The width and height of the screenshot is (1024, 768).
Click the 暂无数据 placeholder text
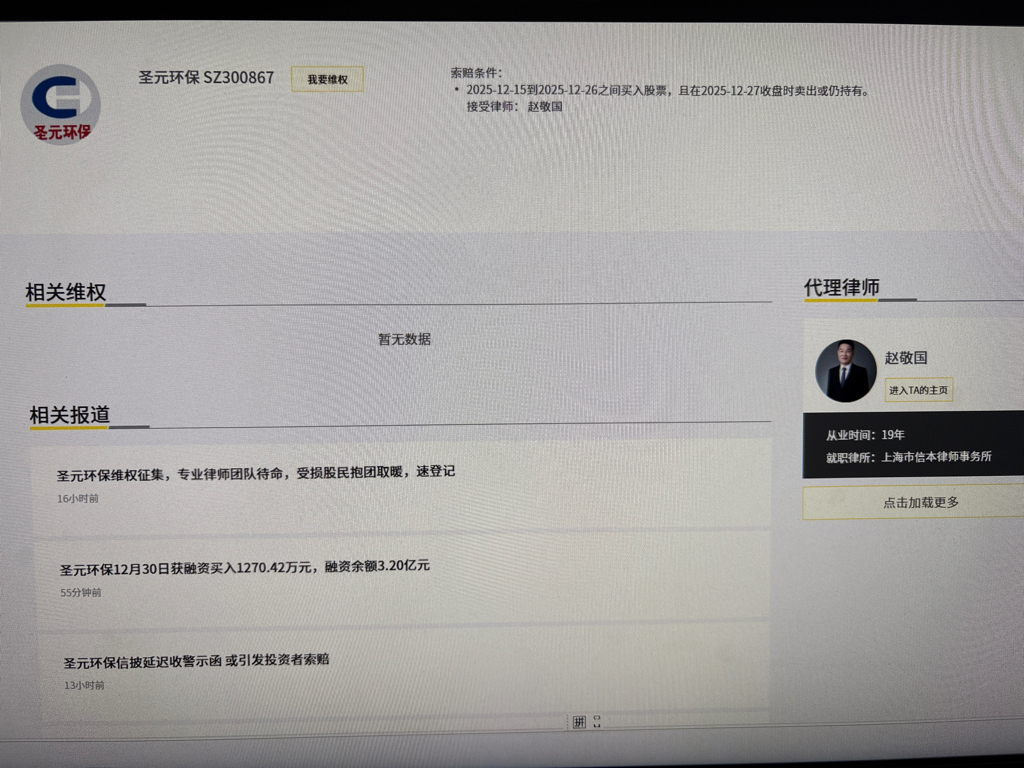click(404, 339)
